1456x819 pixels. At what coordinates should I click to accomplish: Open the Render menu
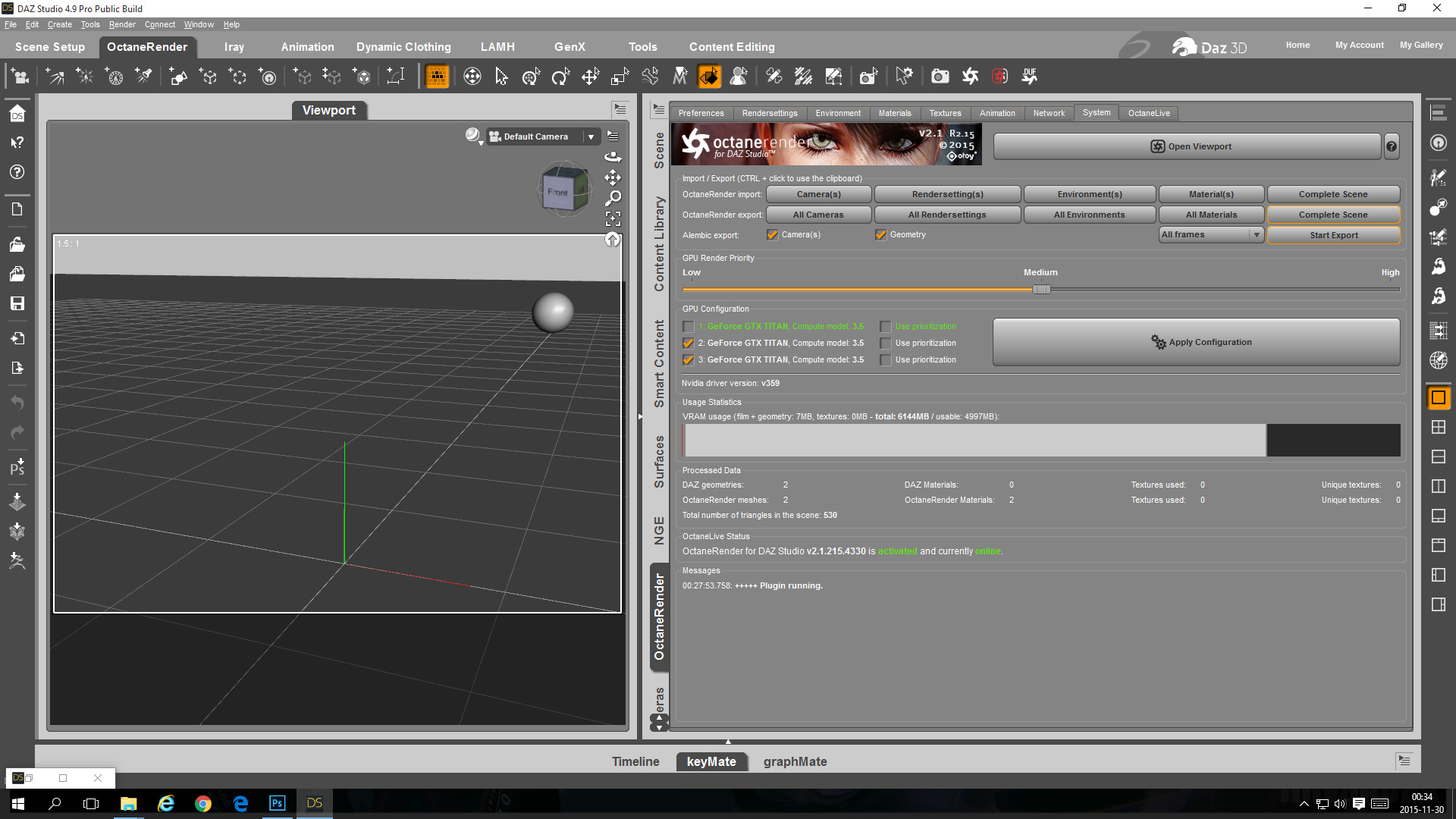coord(121,24)
